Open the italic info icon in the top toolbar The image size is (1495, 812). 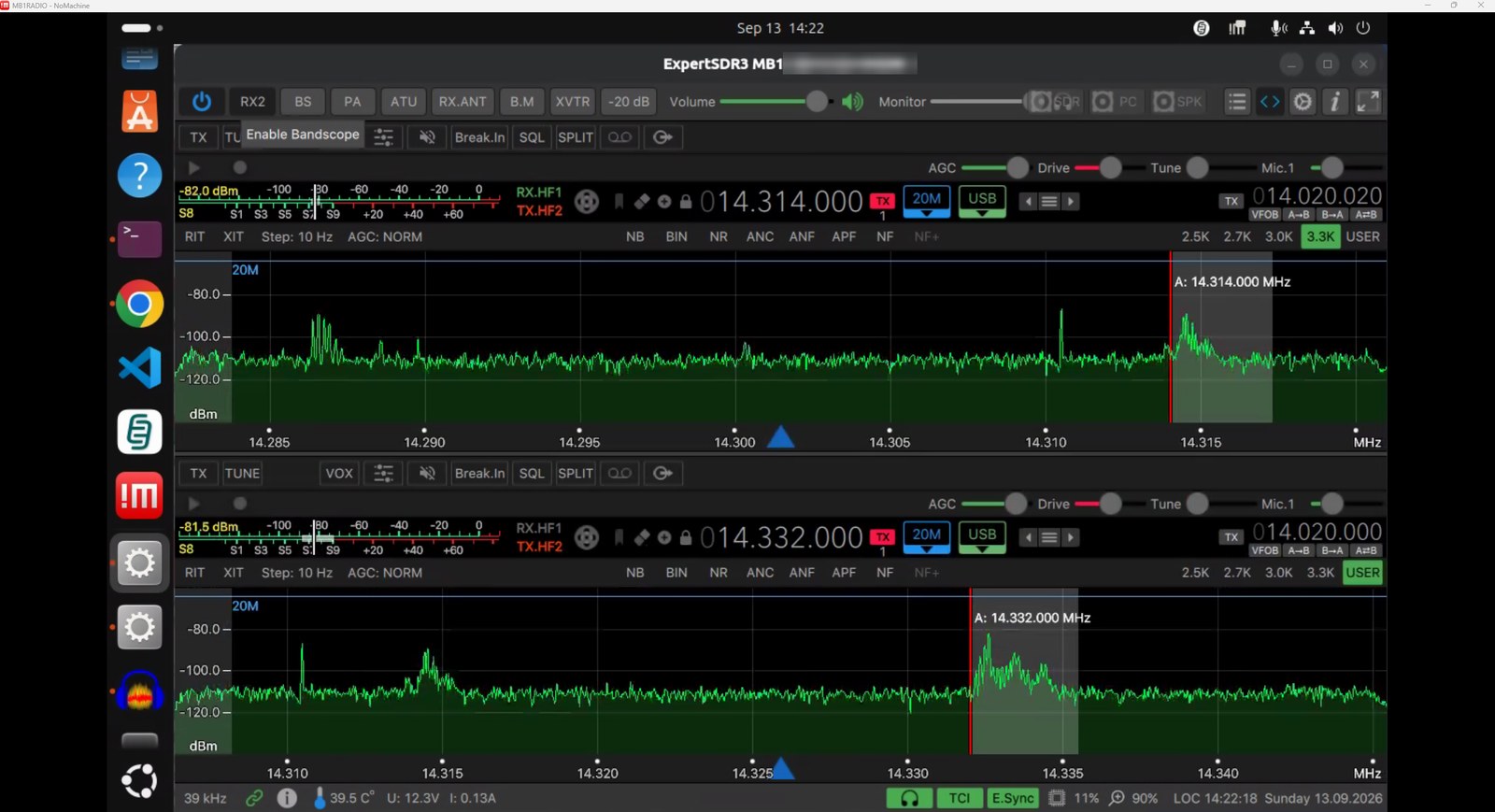[1335, 102]
